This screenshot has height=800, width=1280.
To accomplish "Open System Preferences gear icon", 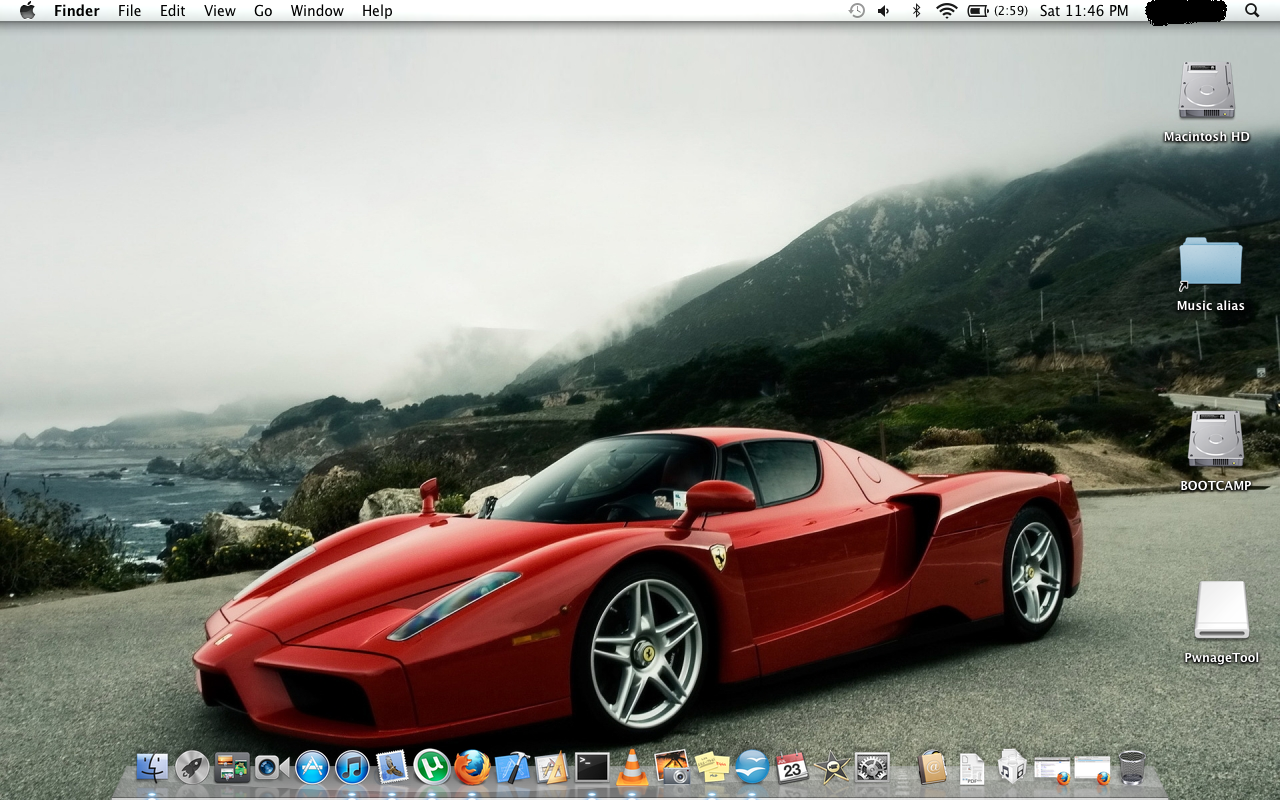I will (x=872, y=768).
